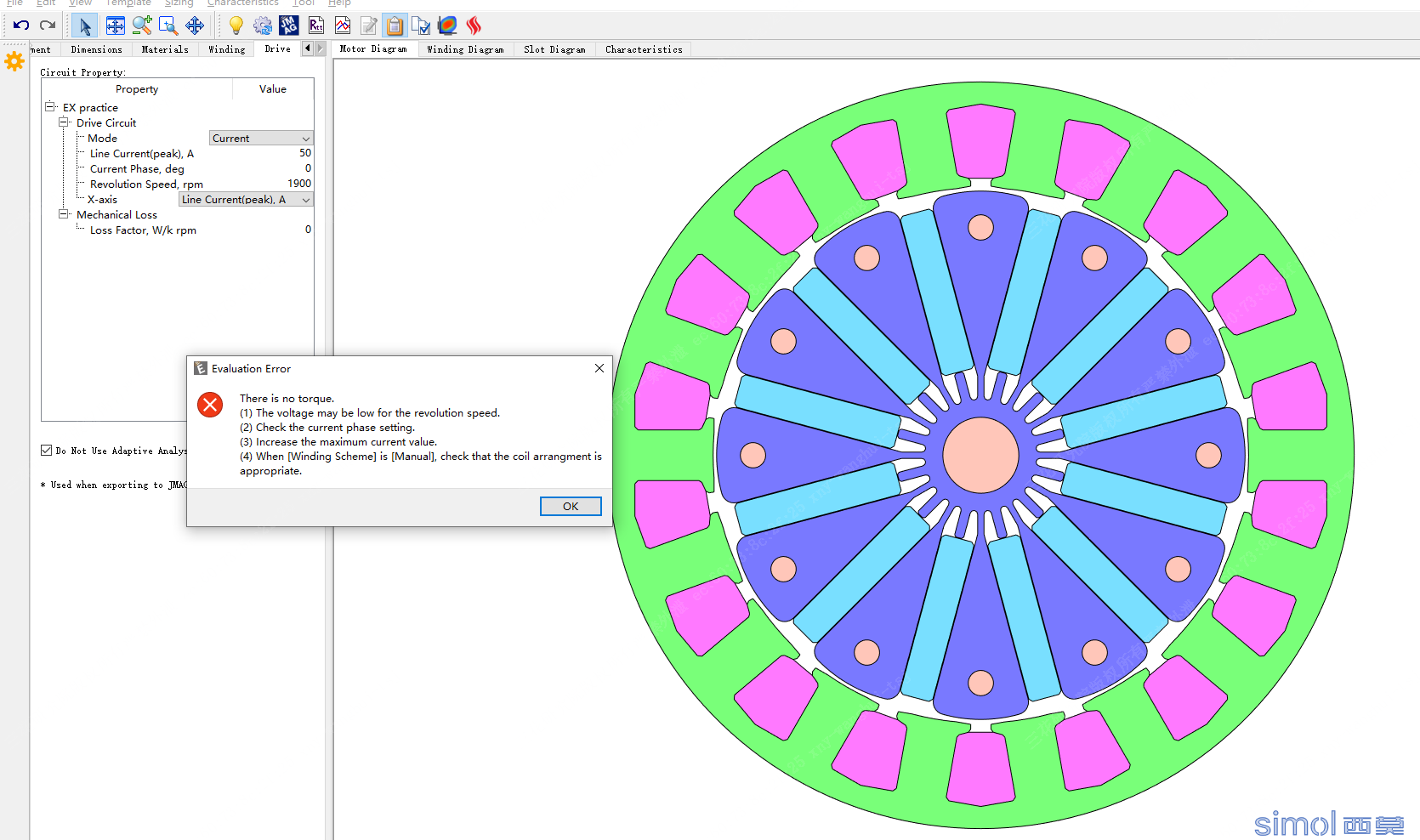Open the Characteristics view tab
This screenshot has height=840, width=1420.
644,49
